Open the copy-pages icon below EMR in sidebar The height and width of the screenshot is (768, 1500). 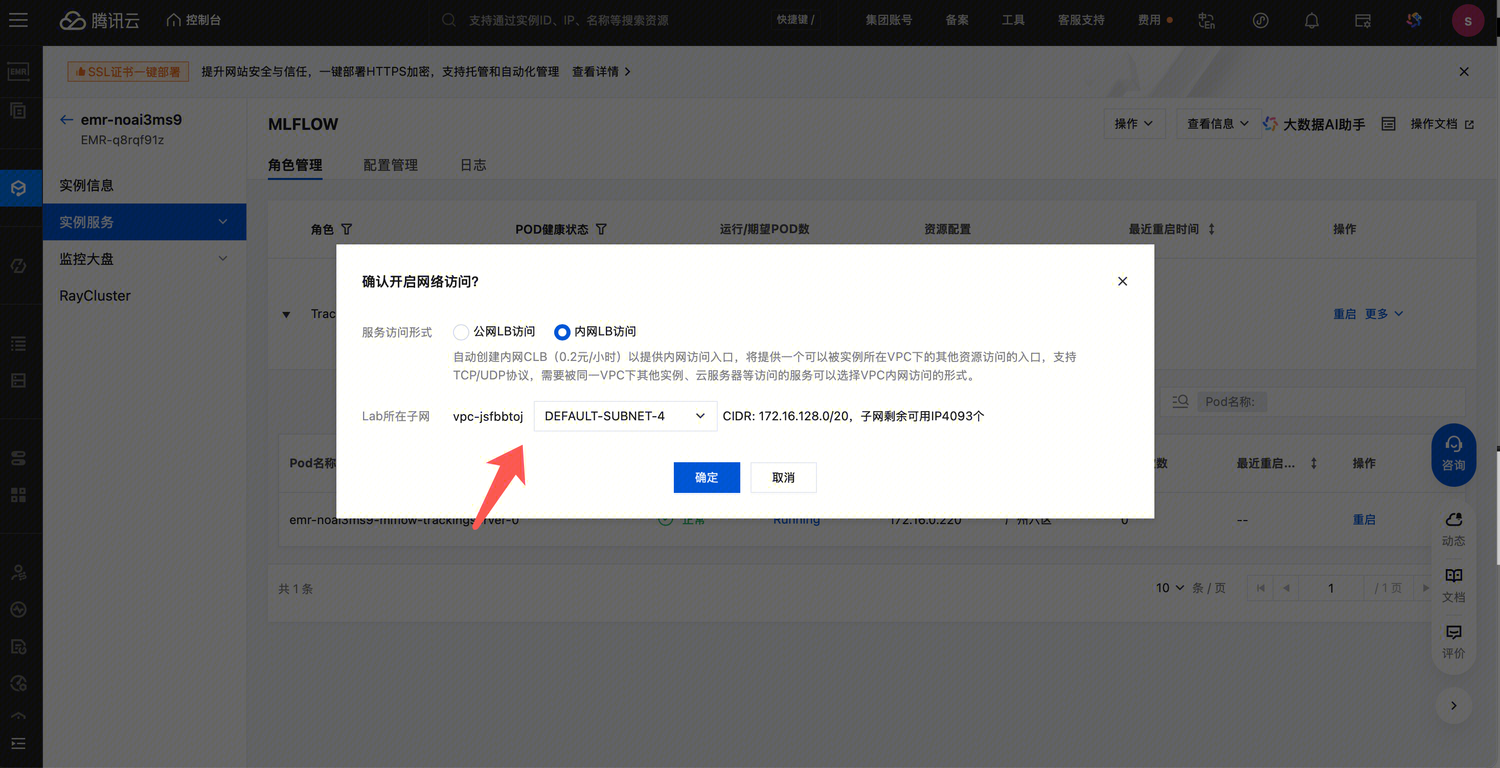pos(18,111)
